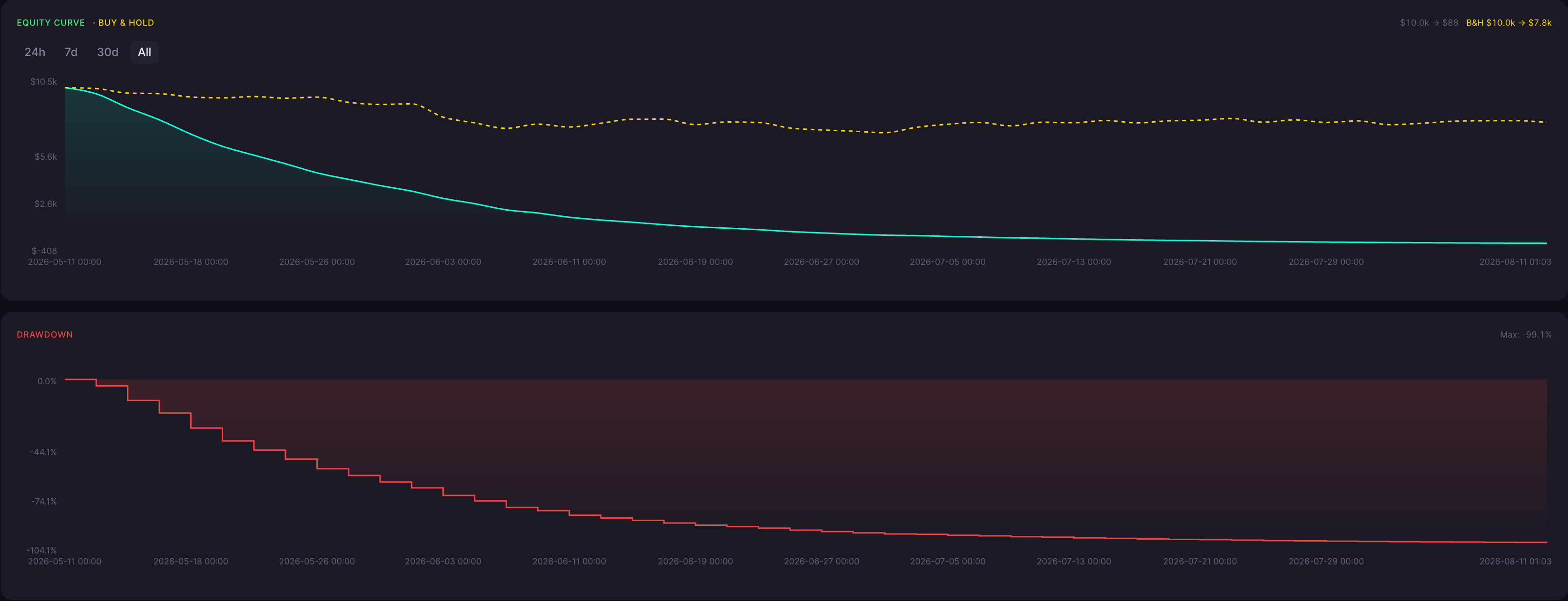Click the -44.1% drawdown axis label
This screenshot has width=1568, height=601.
pyautogui.click(x=43, y=452)
